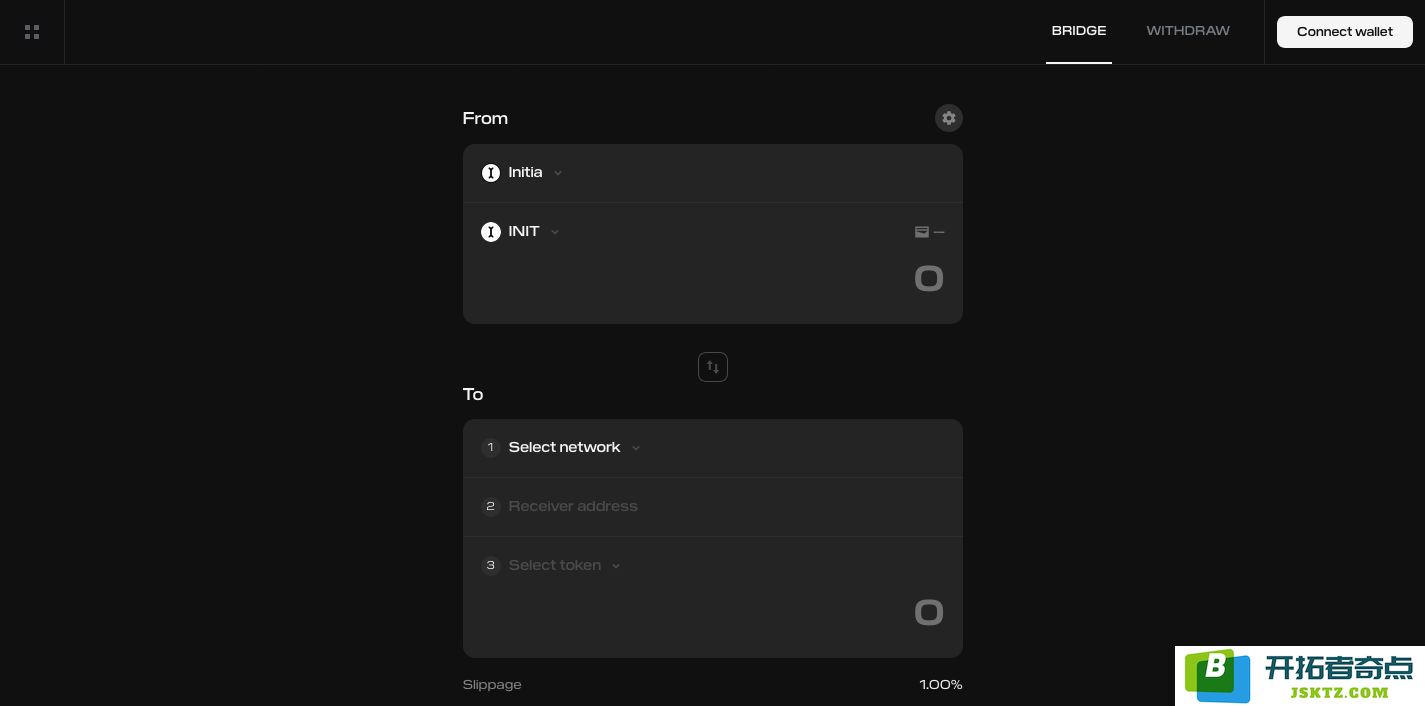Switch to the BRIDGE tab
Viewport: 1425px width, 706px height.
1079,31
